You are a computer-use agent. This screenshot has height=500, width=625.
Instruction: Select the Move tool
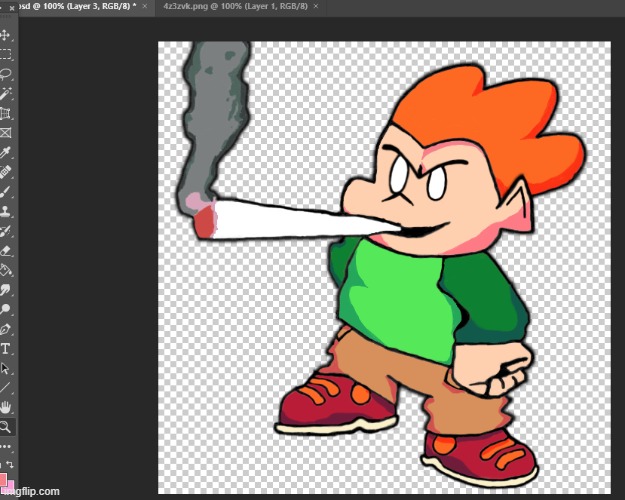(x=5, y=35)
